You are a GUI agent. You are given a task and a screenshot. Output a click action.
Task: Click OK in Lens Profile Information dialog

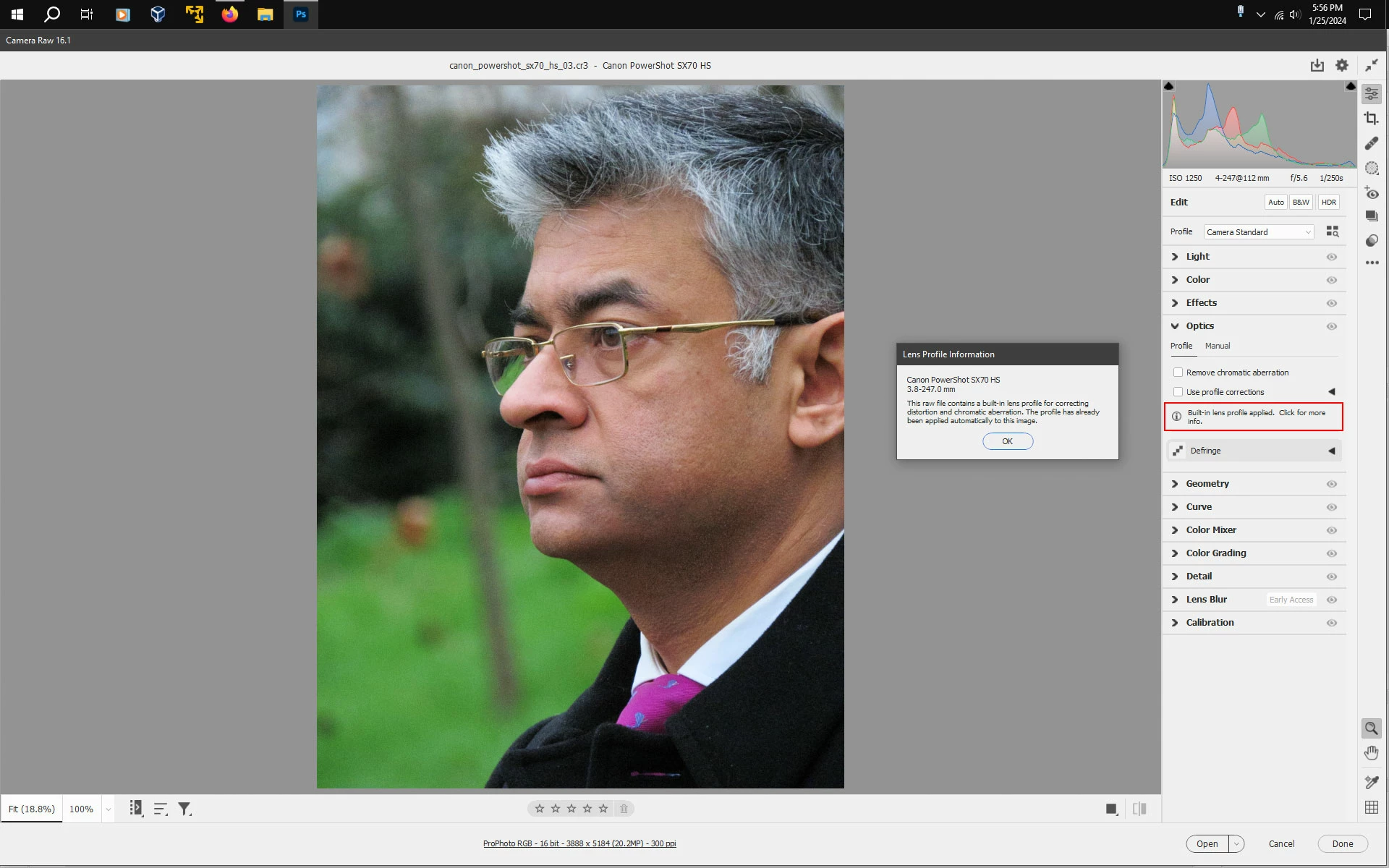(x=1007, y=441)
